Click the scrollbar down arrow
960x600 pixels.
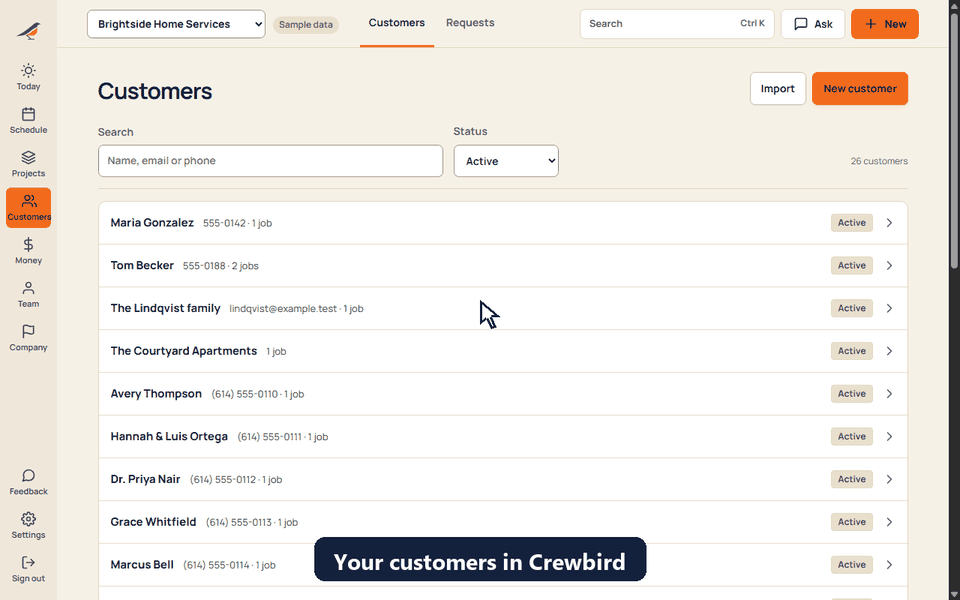[954, 594]
